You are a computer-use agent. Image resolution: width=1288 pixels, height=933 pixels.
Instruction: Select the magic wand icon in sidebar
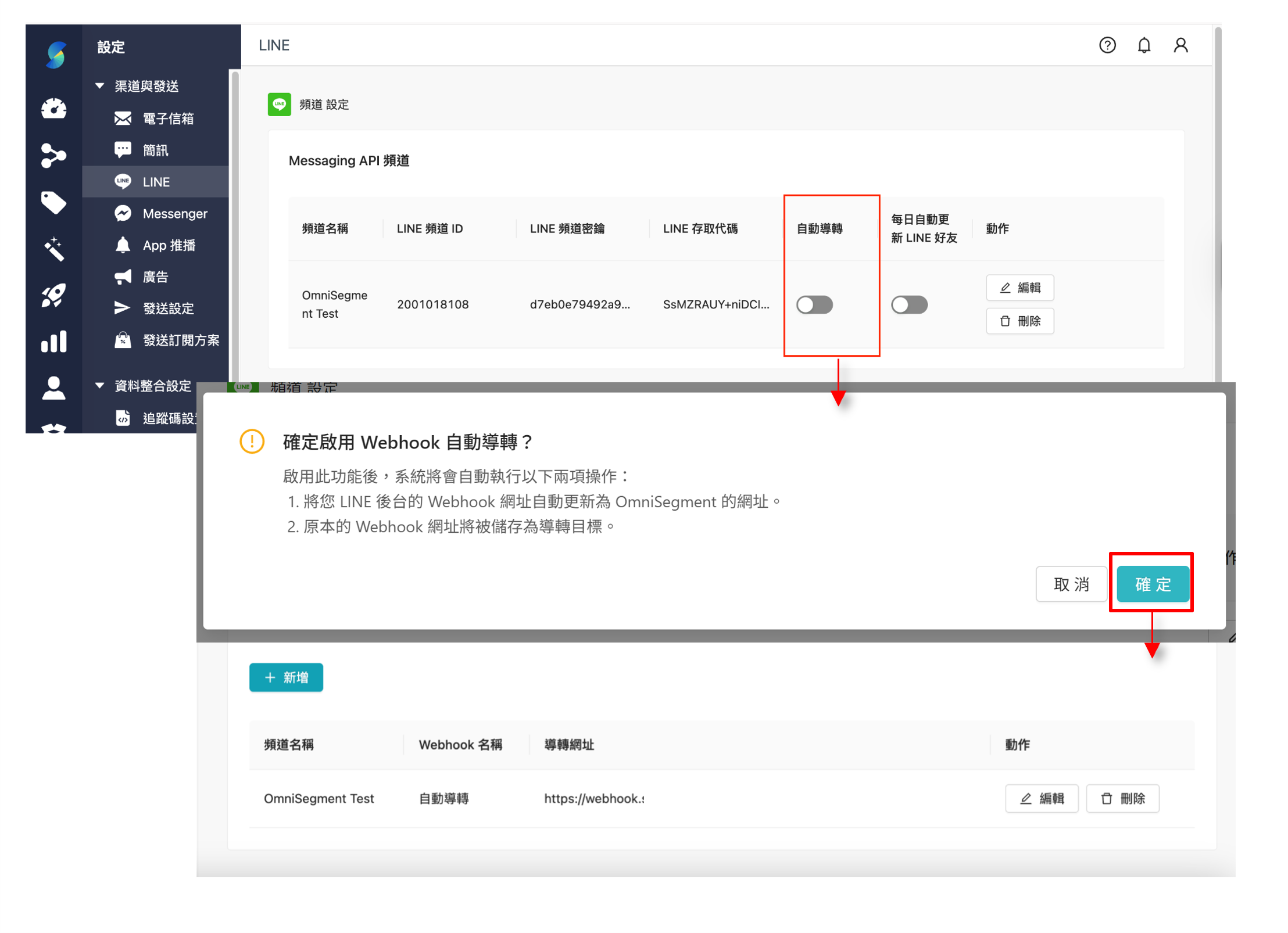pyautogui.click(x=53, y=249)
